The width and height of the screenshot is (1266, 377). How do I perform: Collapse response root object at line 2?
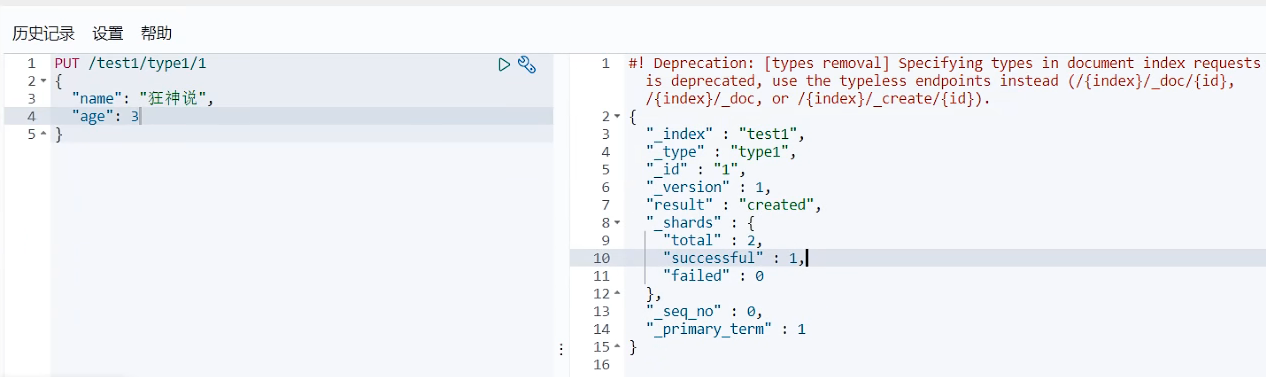[x=618, y=117]
